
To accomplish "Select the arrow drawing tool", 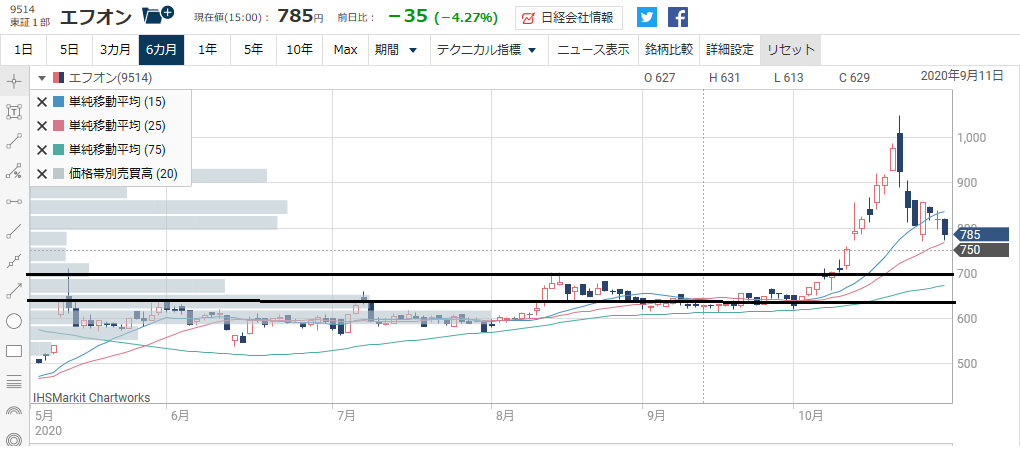I will pos(14,291).
